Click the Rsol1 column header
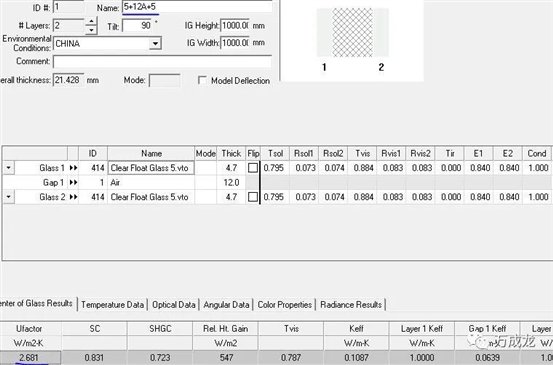 click(x=304, y=153)
